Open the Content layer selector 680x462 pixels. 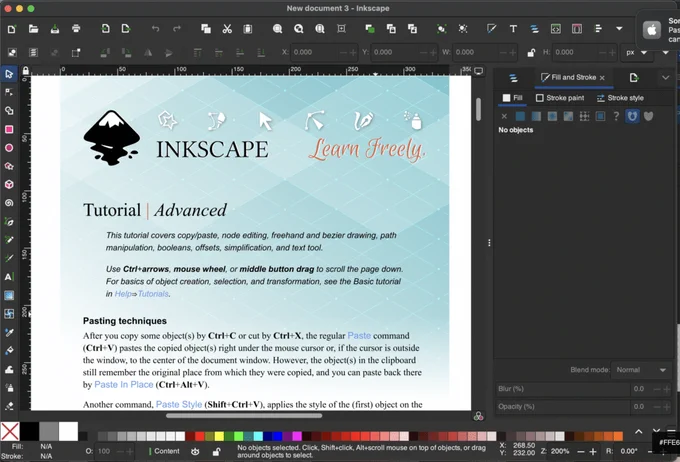(x=164, y=451)
